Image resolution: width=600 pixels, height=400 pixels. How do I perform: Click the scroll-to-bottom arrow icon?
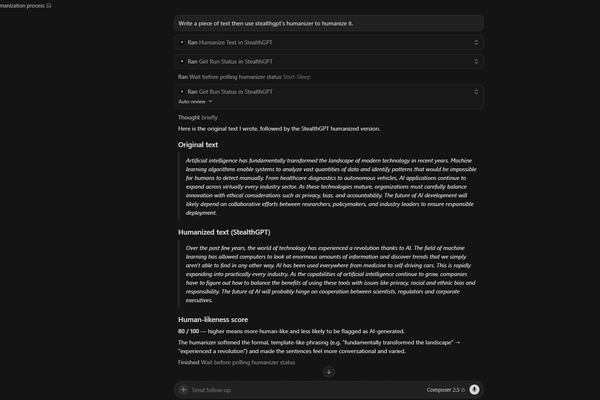[x=329, y=372]
